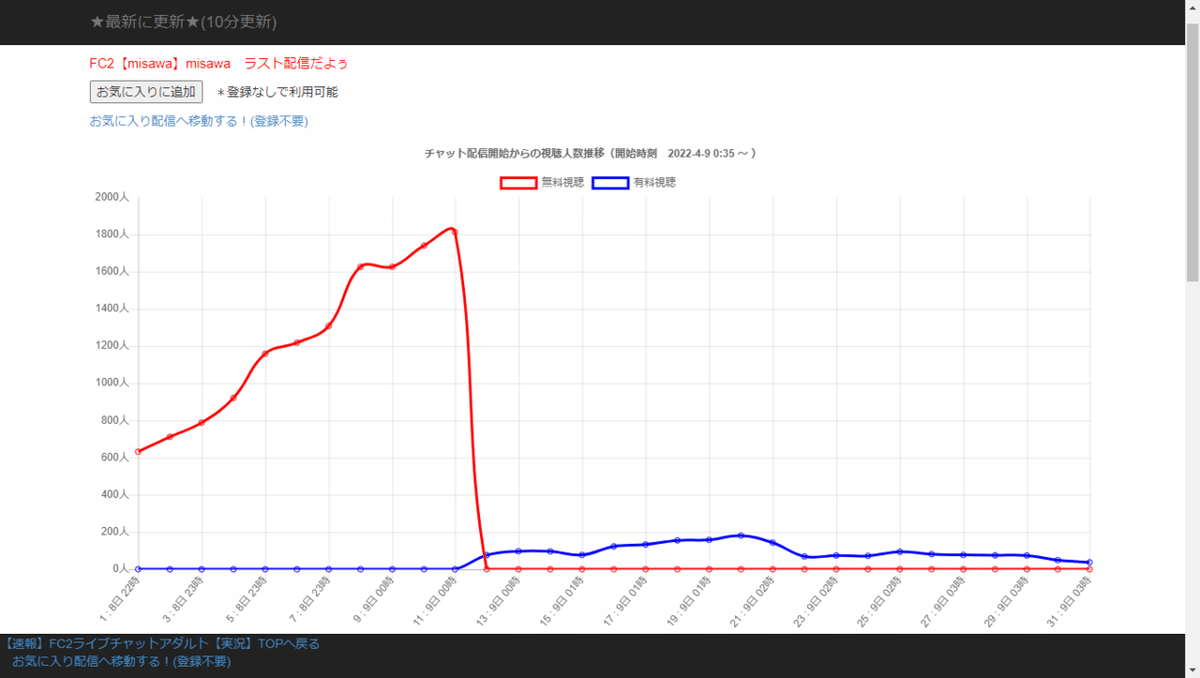Click the x-axis label 15 : 9日 01時
Image resolution: width=1200 pixels, height=678 pixels.
tap(562, 599)
